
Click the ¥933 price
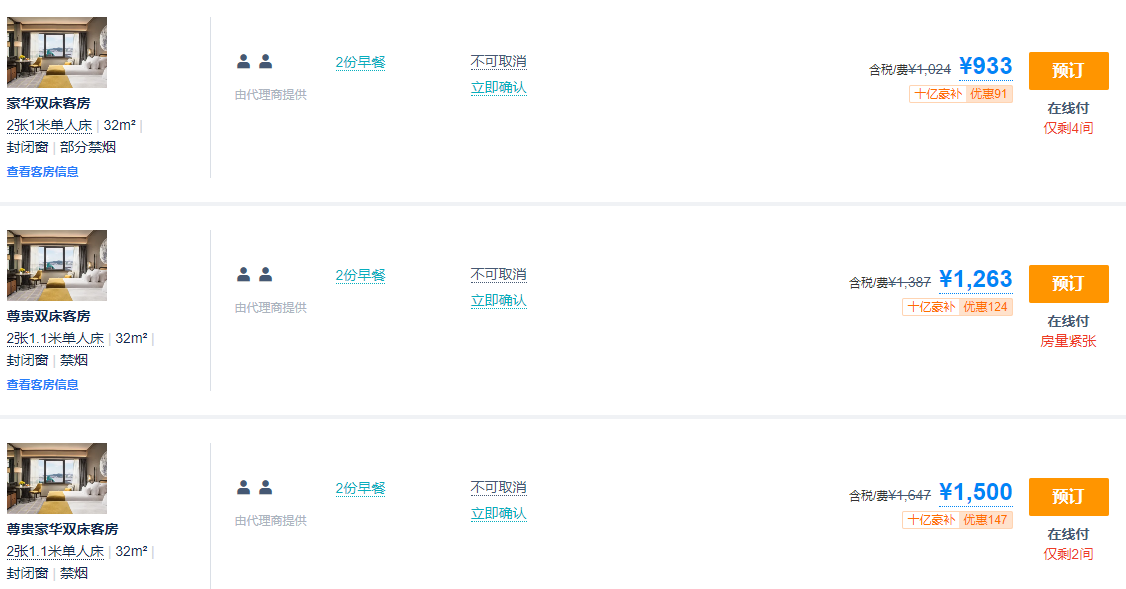click(x=985, y=67)
